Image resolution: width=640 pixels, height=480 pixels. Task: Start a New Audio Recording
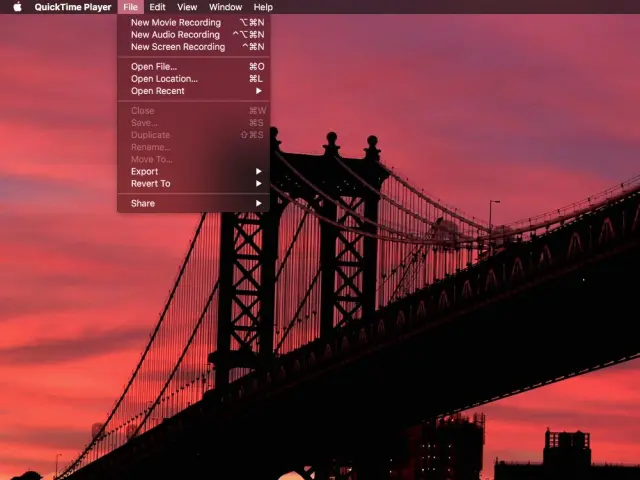(193, 35)
